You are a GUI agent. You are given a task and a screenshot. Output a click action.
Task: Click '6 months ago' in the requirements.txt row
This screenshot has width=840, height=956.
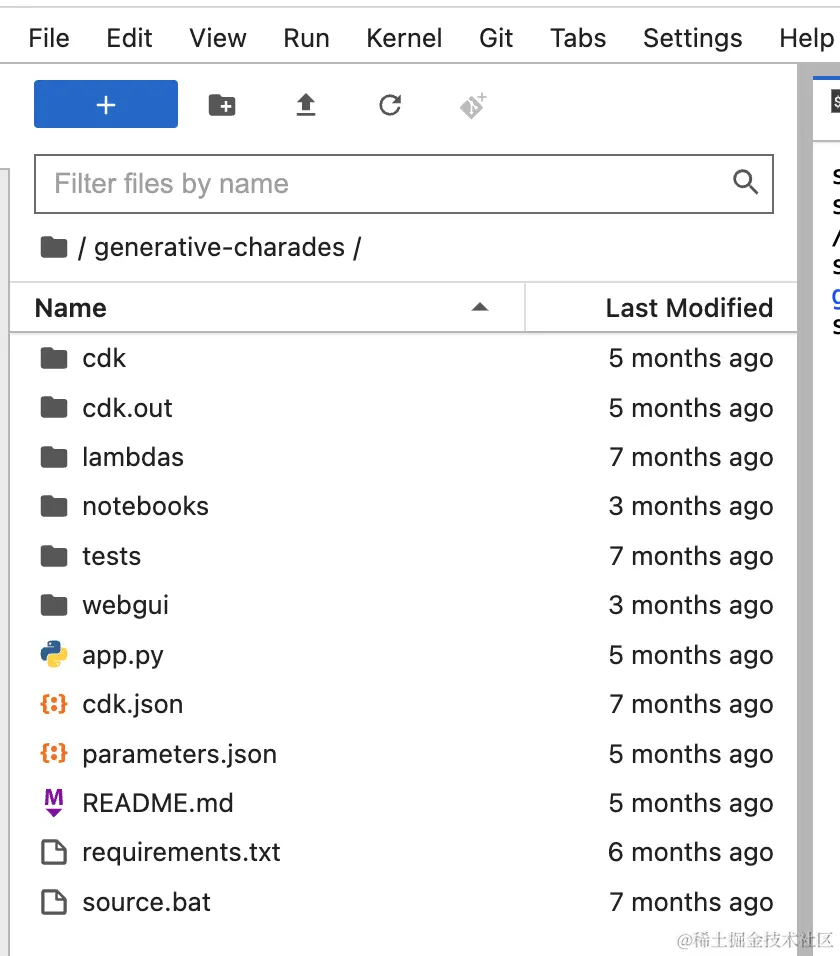click(691, 853)
